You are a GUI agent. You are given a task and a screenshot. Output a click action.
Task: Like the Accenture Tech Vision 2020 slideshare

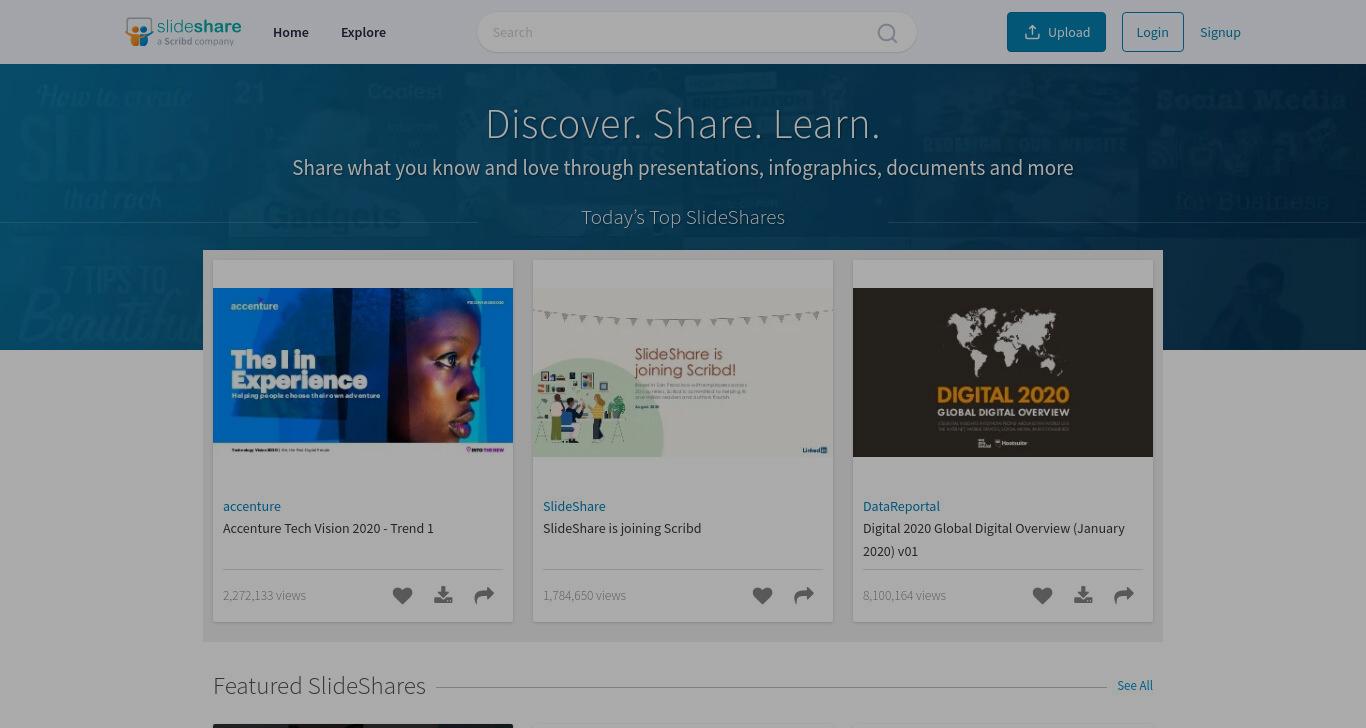click(402, 596)
